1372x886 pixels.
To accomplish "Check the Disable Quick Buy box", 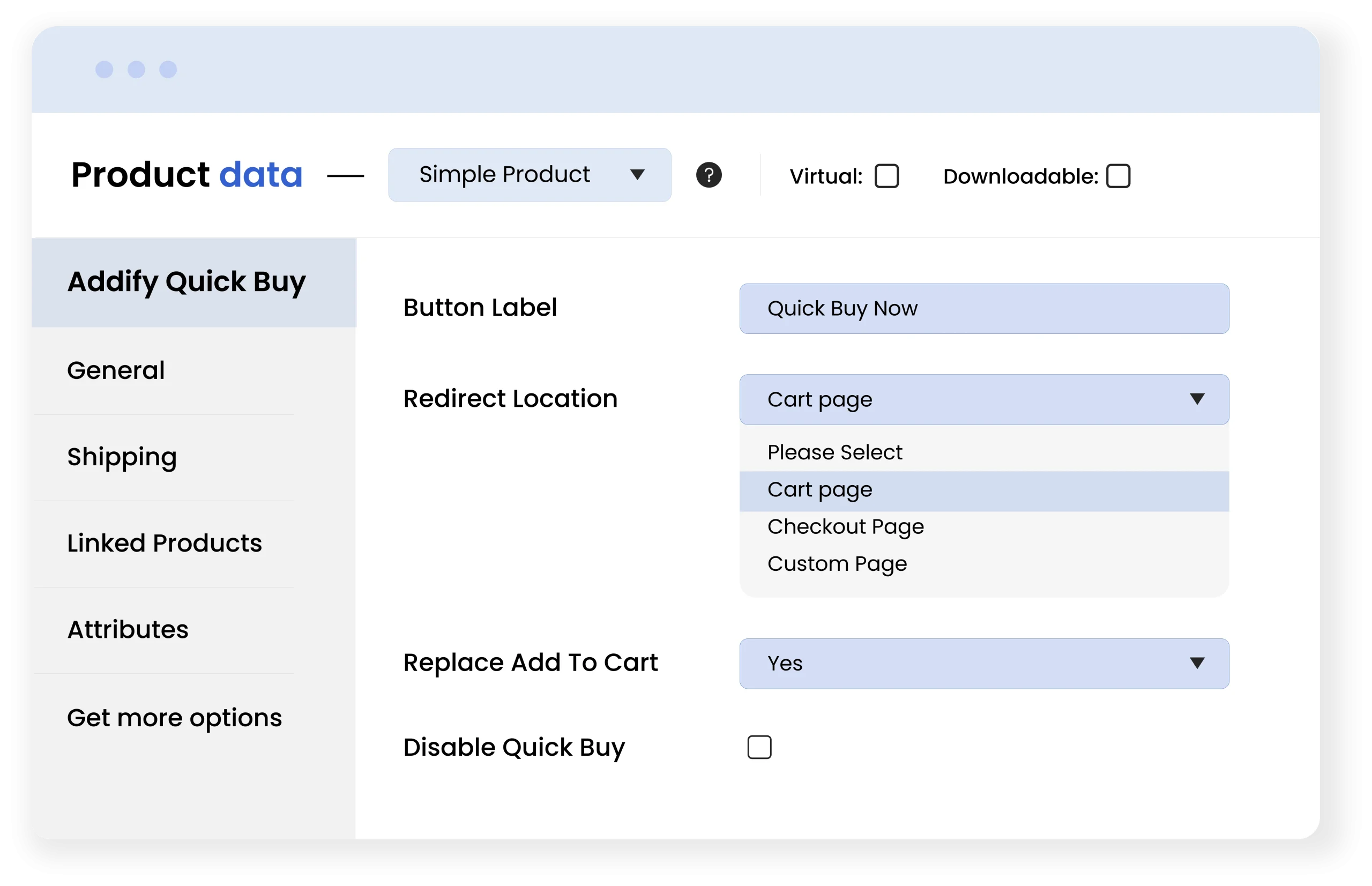I will pos(759,747).
